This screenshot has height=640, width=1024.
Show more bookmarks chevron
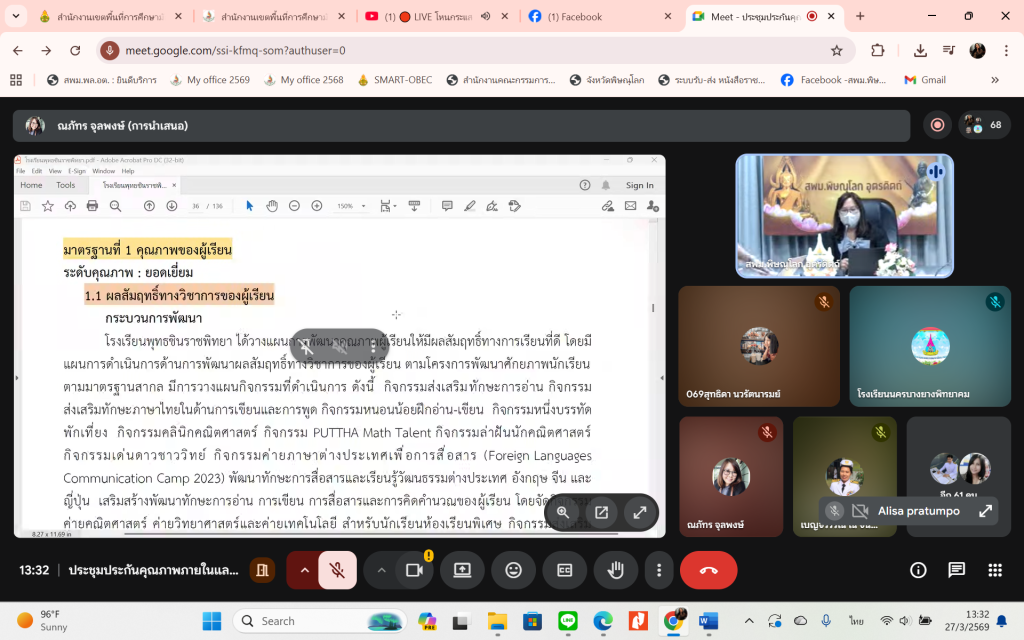tap(995, 80)
